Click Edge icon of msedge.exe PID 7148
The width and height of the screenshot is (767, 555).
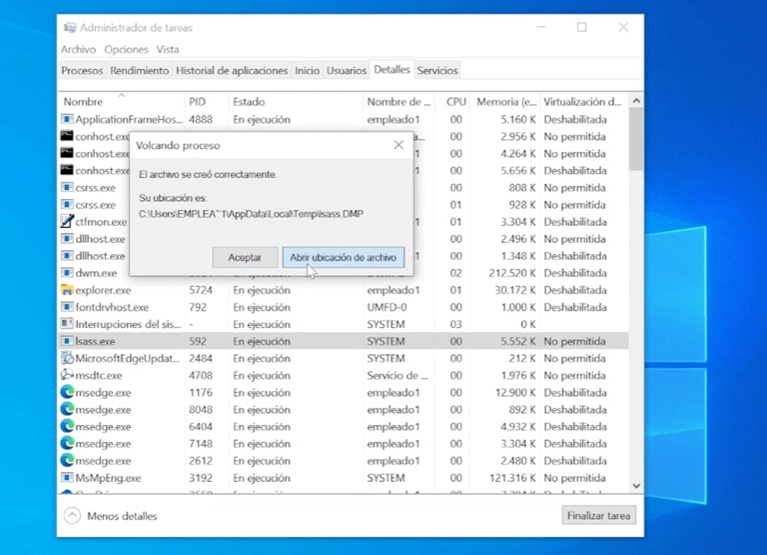pyautogui.click(x=67, y=444)
